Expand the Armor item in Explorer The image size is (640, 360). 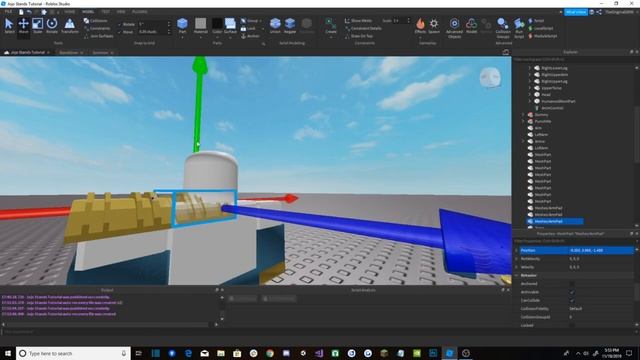click(x=523, y=141)
